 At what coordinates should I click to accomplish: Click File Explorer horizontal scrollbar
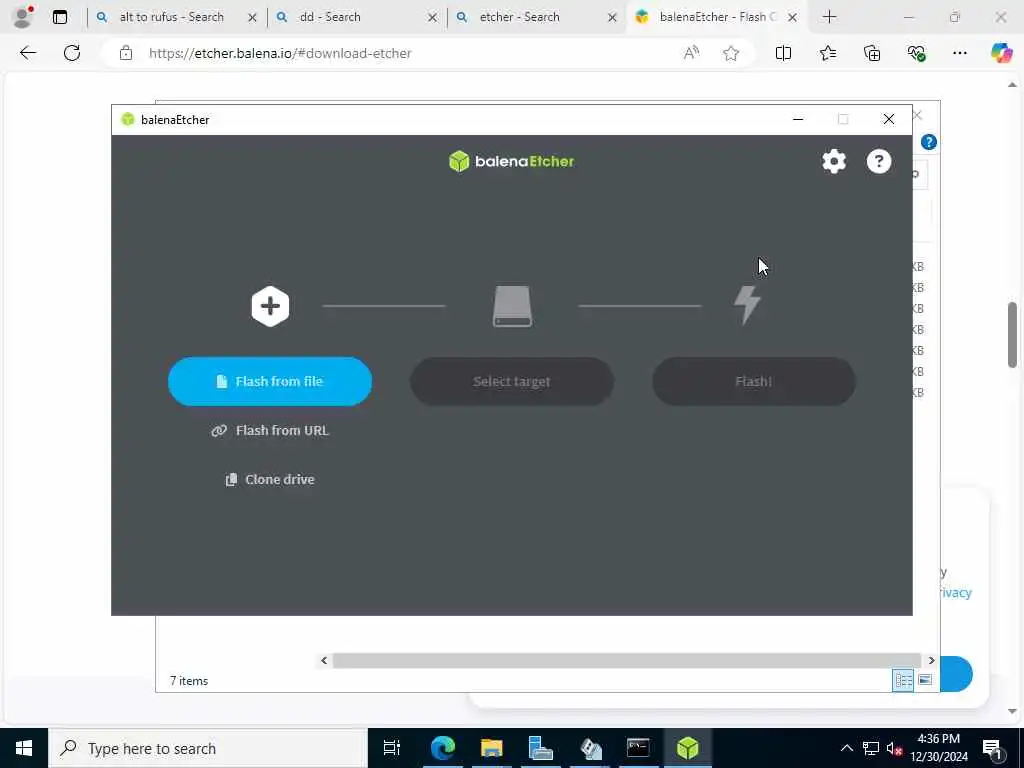pos(626,660)
